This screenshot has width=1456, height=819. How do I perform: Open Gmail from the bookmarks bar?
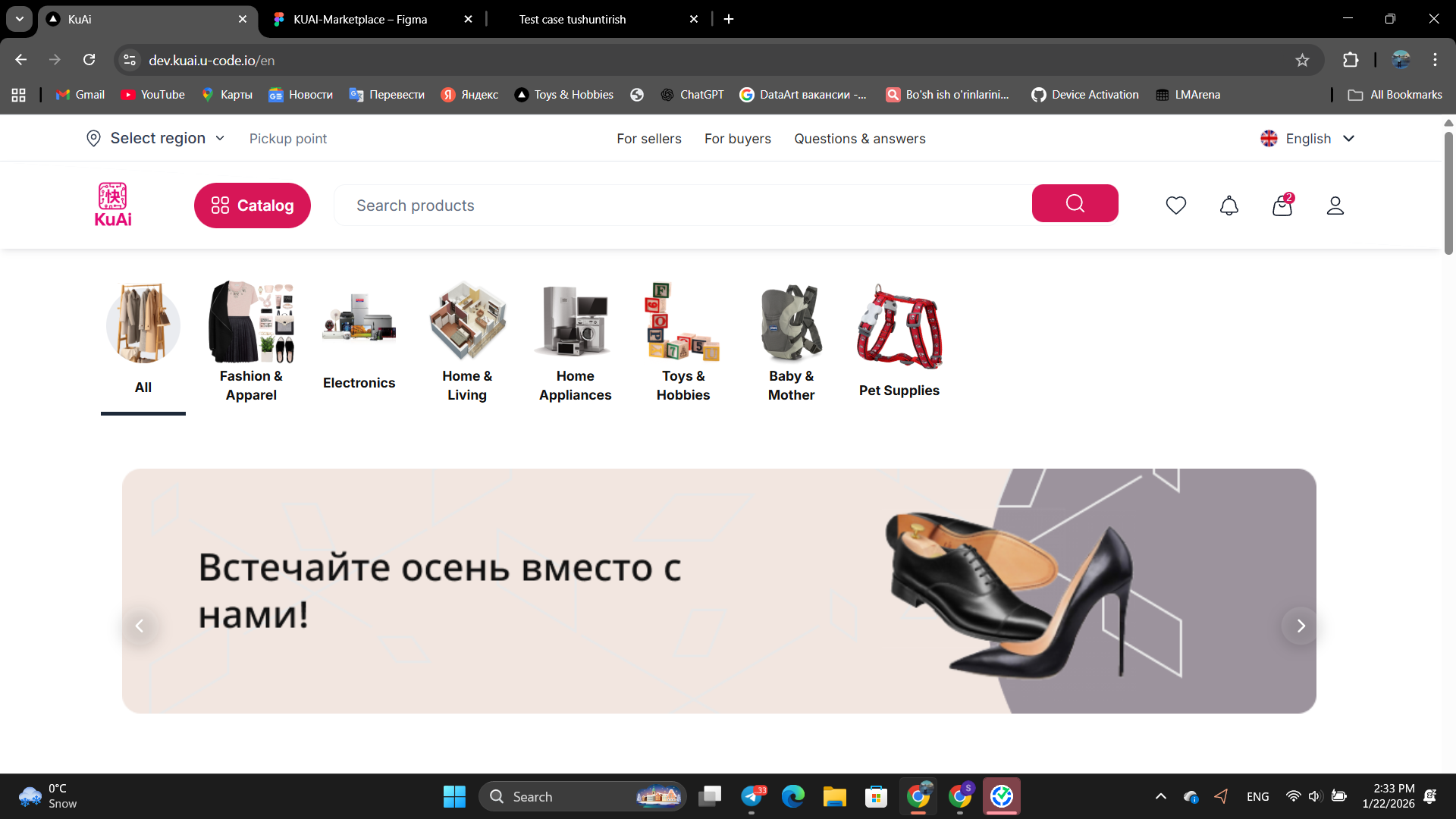(x=79, y=94)
